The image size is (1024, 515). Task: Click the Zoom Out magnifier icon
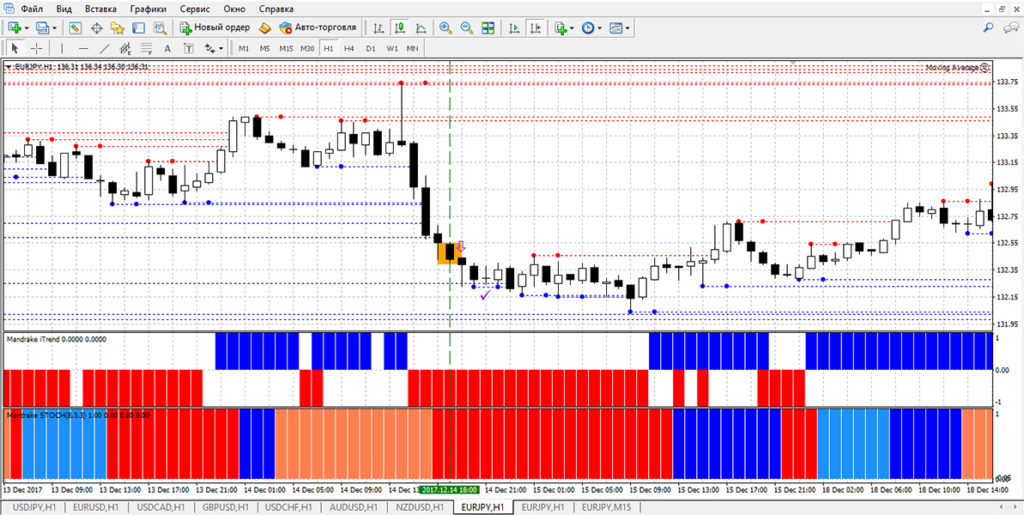pos(465,28)
